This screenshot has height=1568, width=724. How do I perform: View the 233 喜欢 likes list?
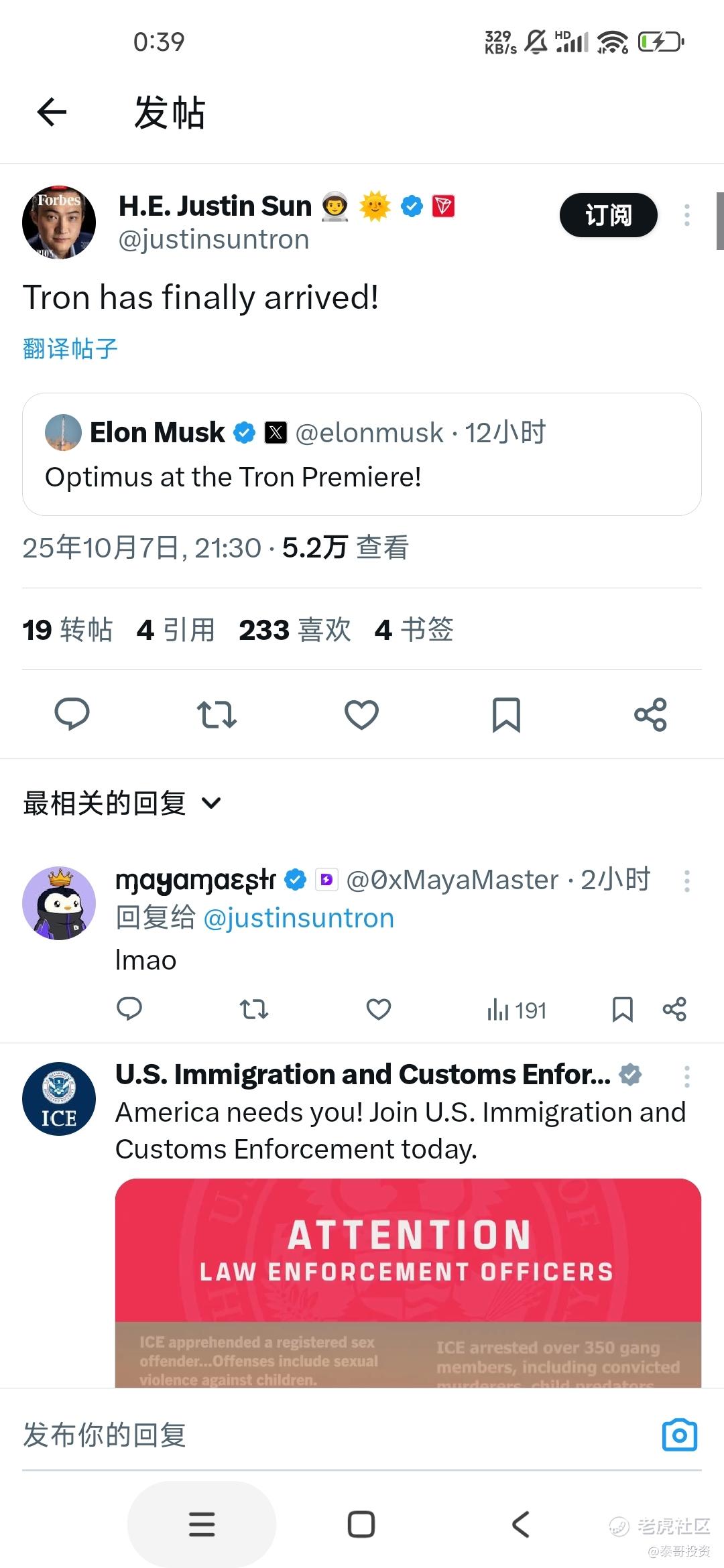[x=294, y=630]
